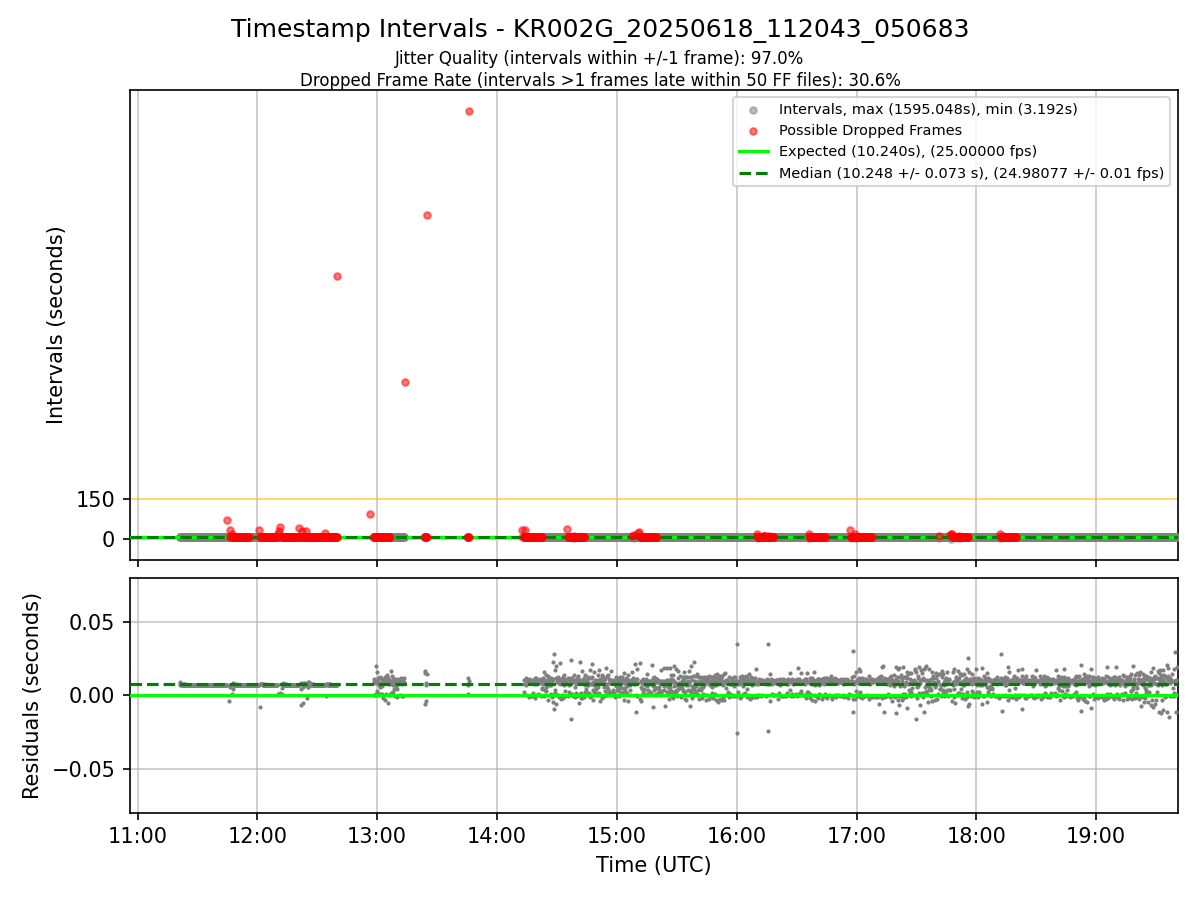Click the '13:00' x-axis tick label
The image size is (1200, 900).
377,834
